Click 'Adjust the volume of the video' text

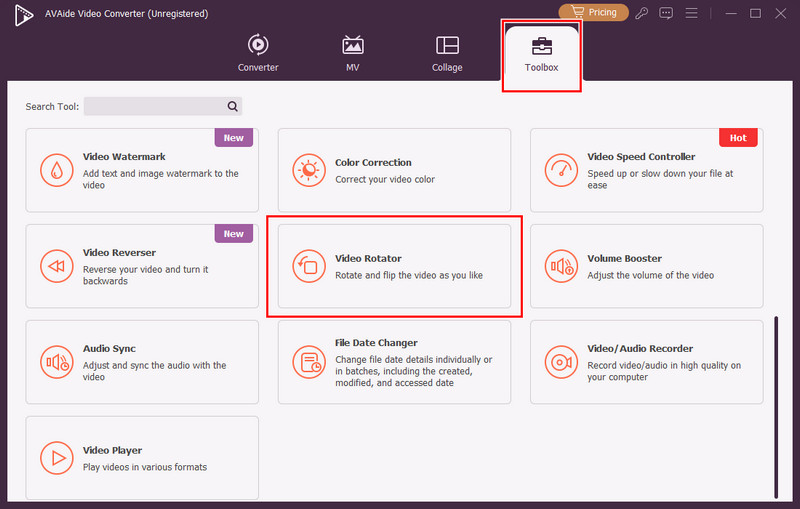pos(651,275)
